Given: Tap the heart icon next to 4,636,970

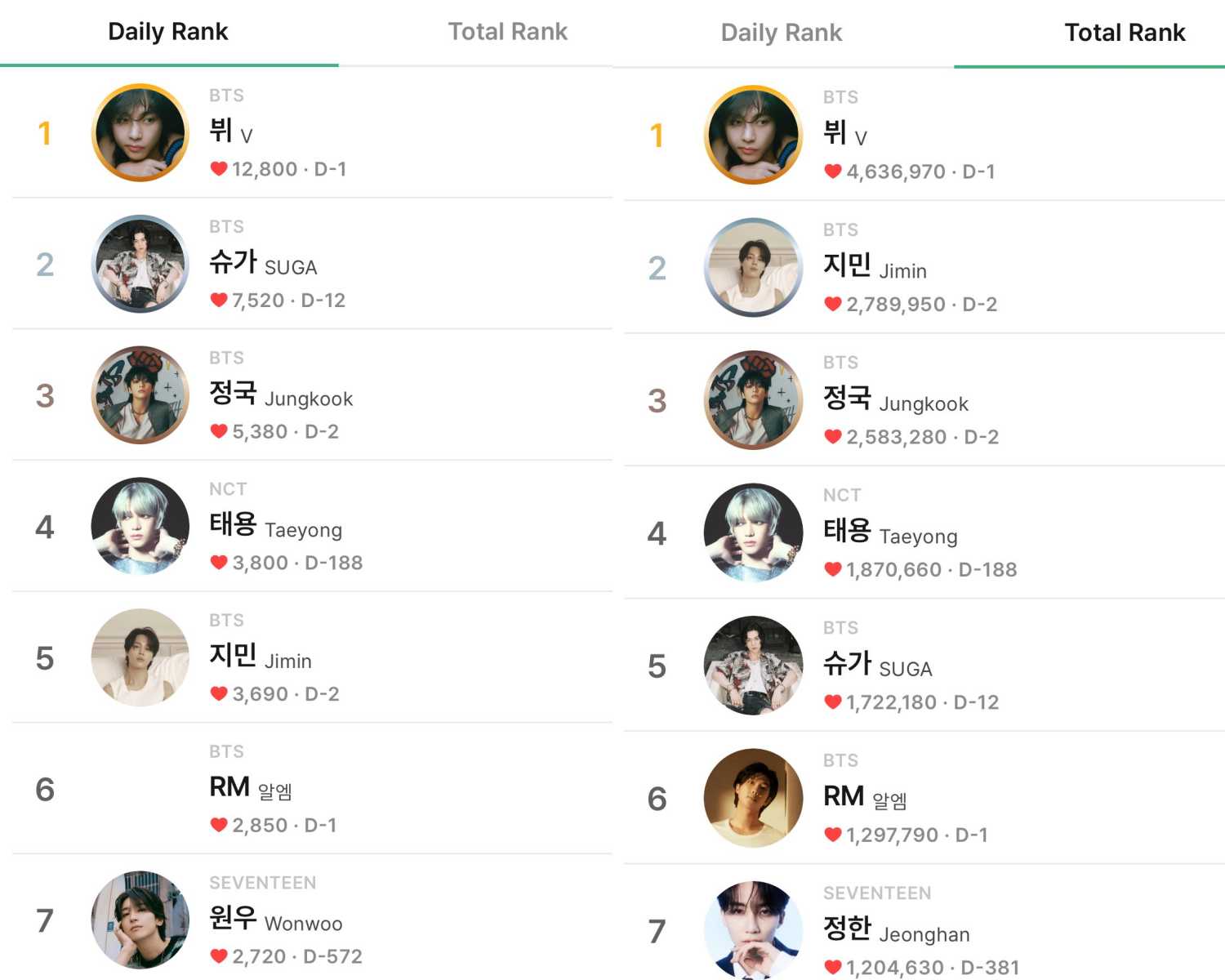Looking at the screenshot, I should click(x=832, y=171).
